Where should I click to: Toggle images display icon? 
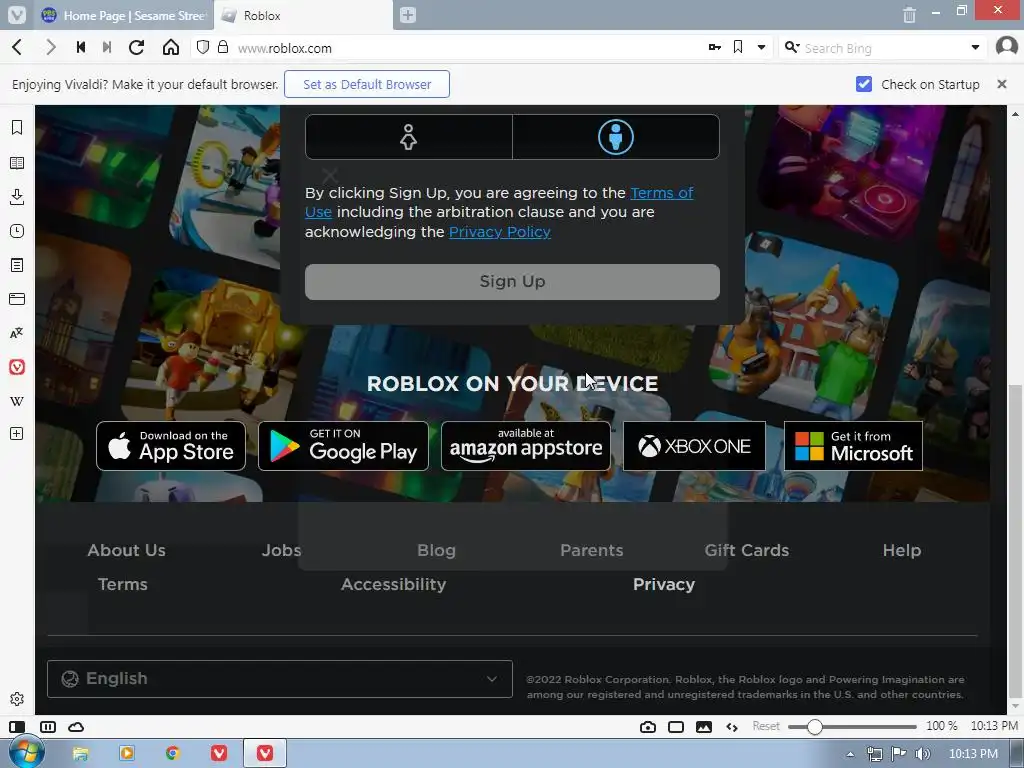[x=704, y=727]
